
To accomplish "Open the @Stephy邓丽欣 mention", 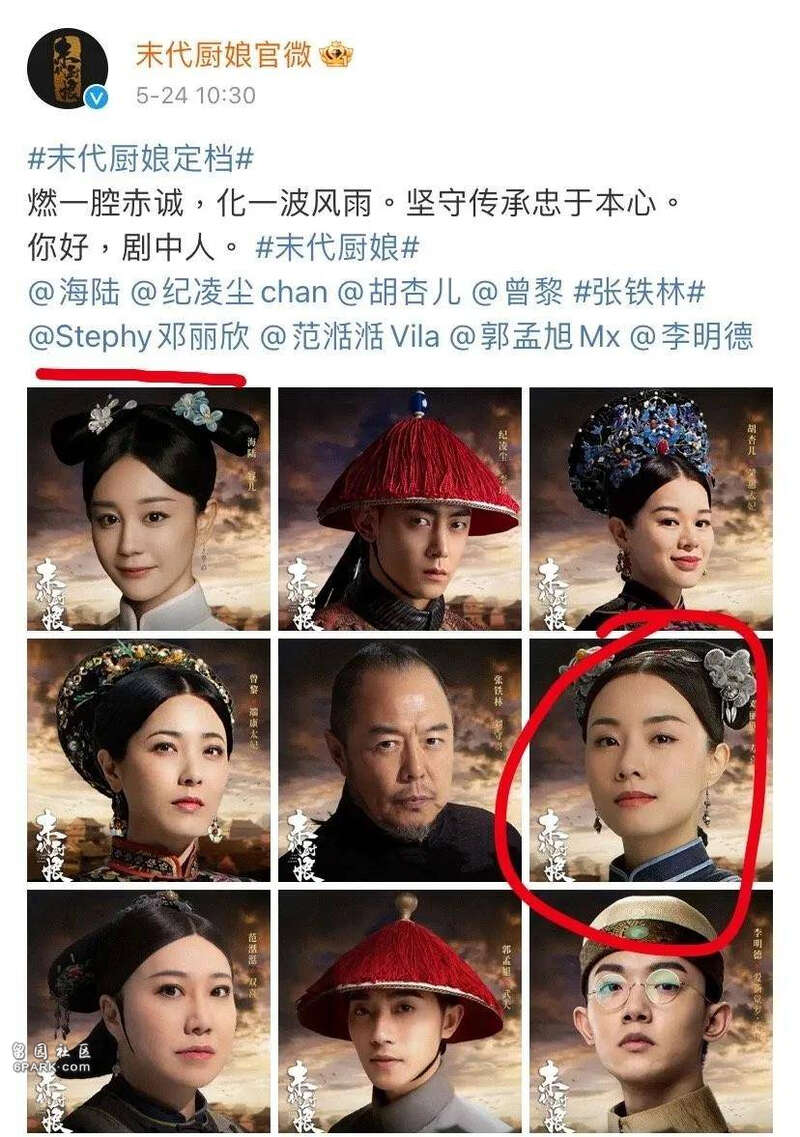I will point(139,336).
